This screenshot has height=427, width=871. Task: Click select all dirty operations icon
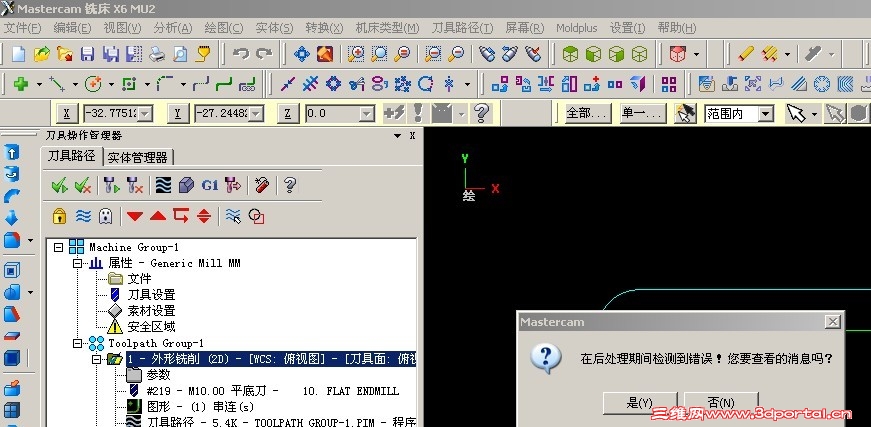(83, 185)
